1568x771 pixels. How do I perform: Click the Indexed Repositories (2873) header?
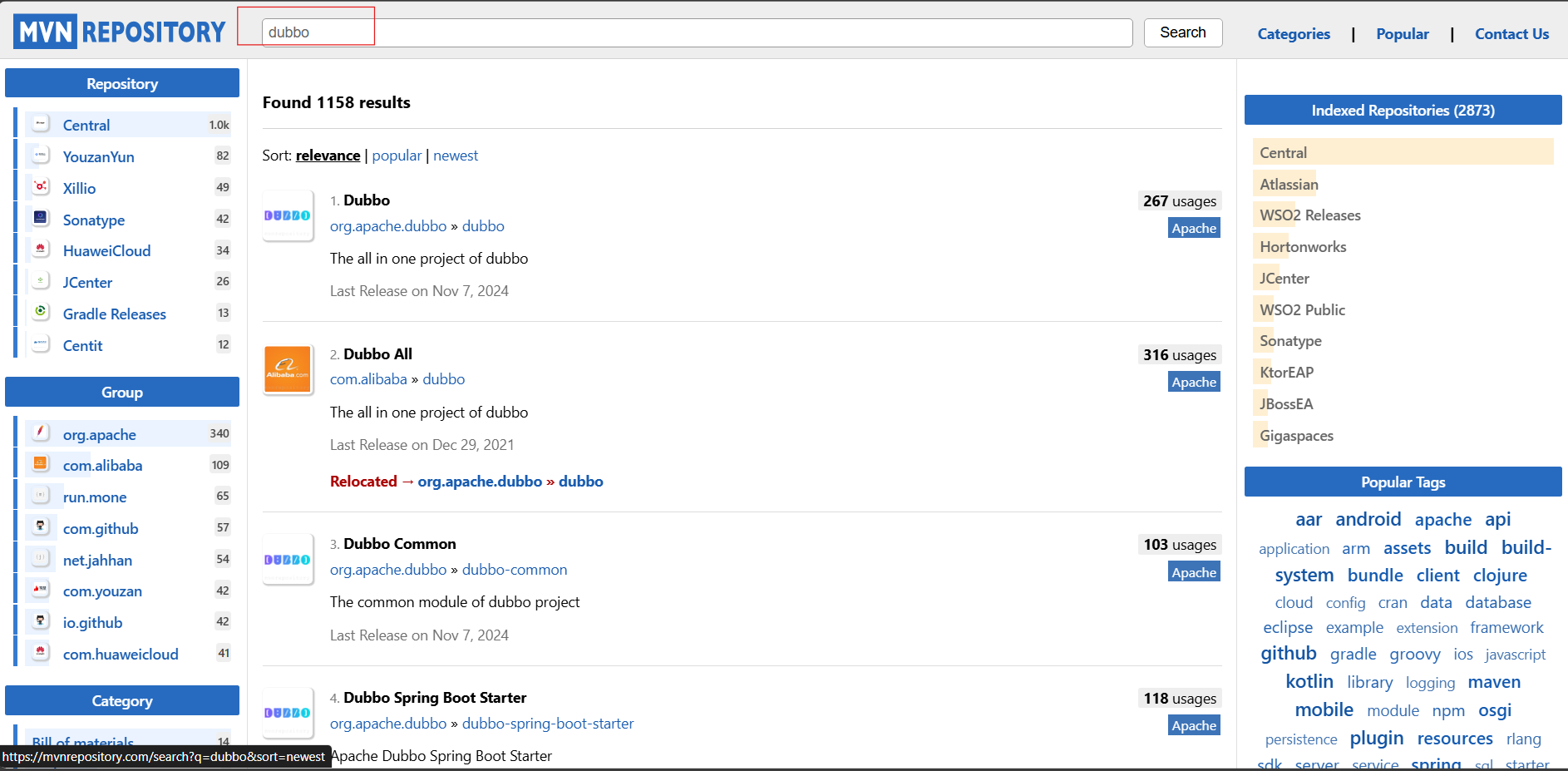tap(1403, 110)
